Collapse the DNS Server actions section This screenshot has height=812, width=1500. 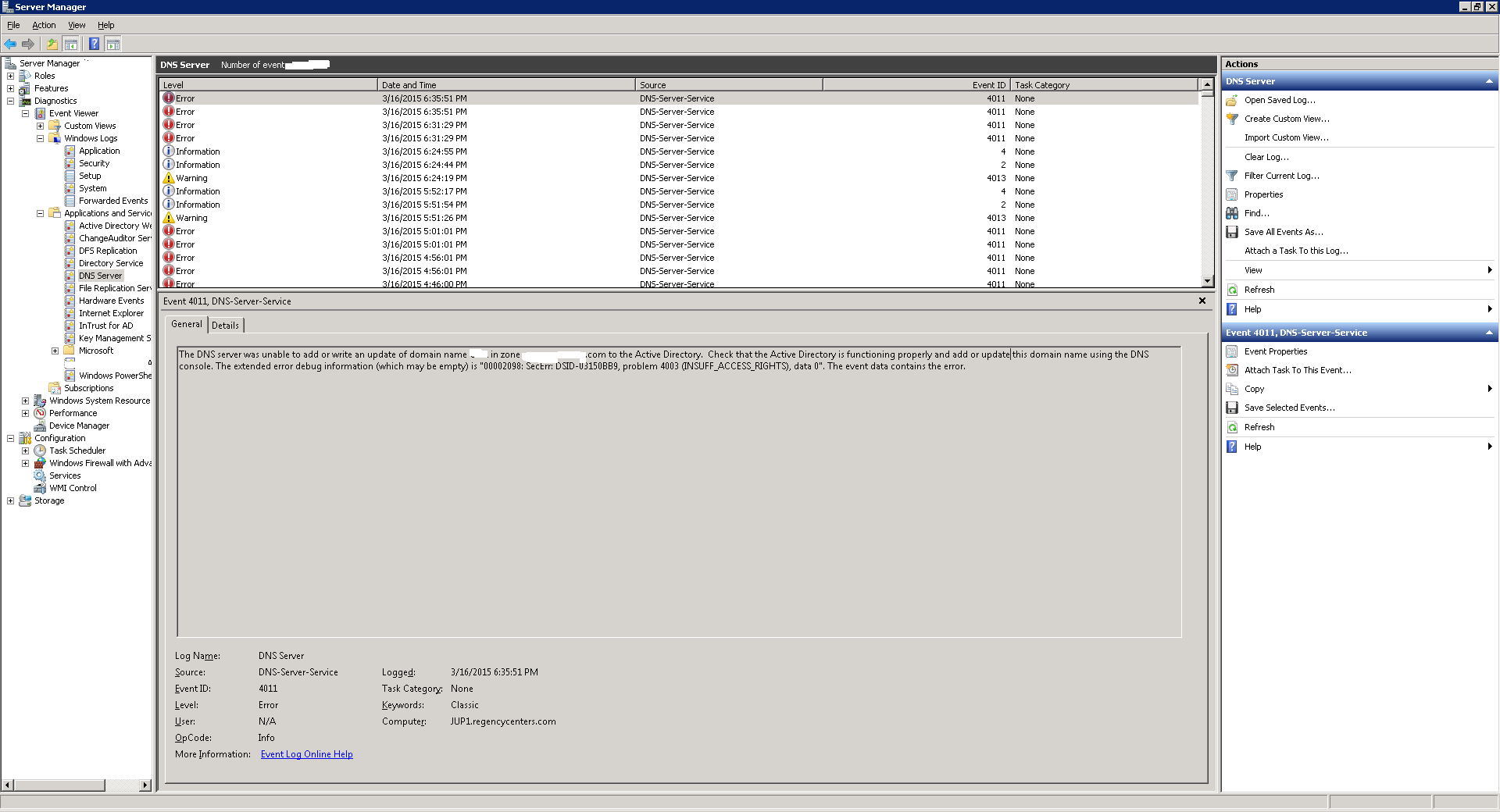tap(1488, 81)
